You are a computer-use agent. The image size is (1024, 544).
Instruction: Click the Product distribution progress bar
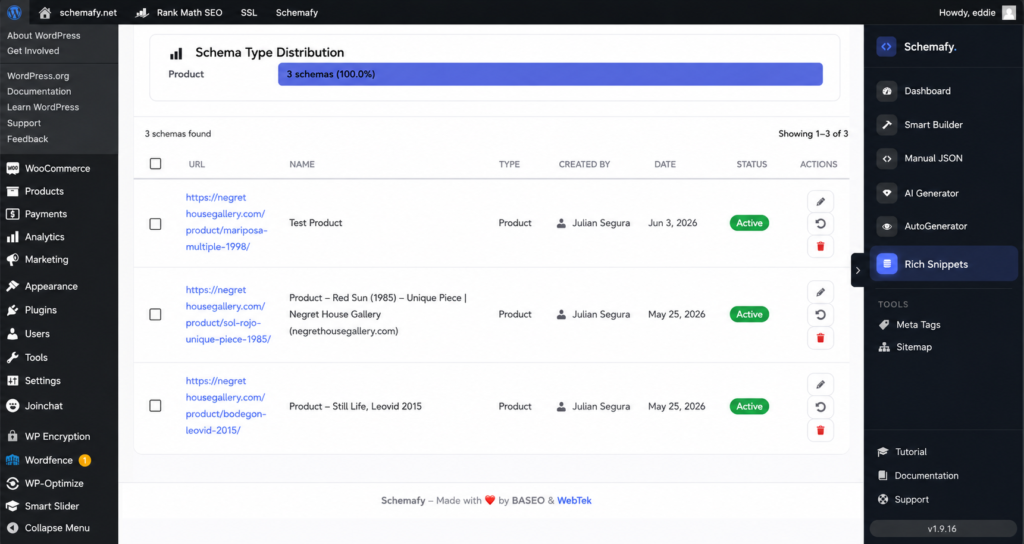pyautogui.click(x=550, y=74)
